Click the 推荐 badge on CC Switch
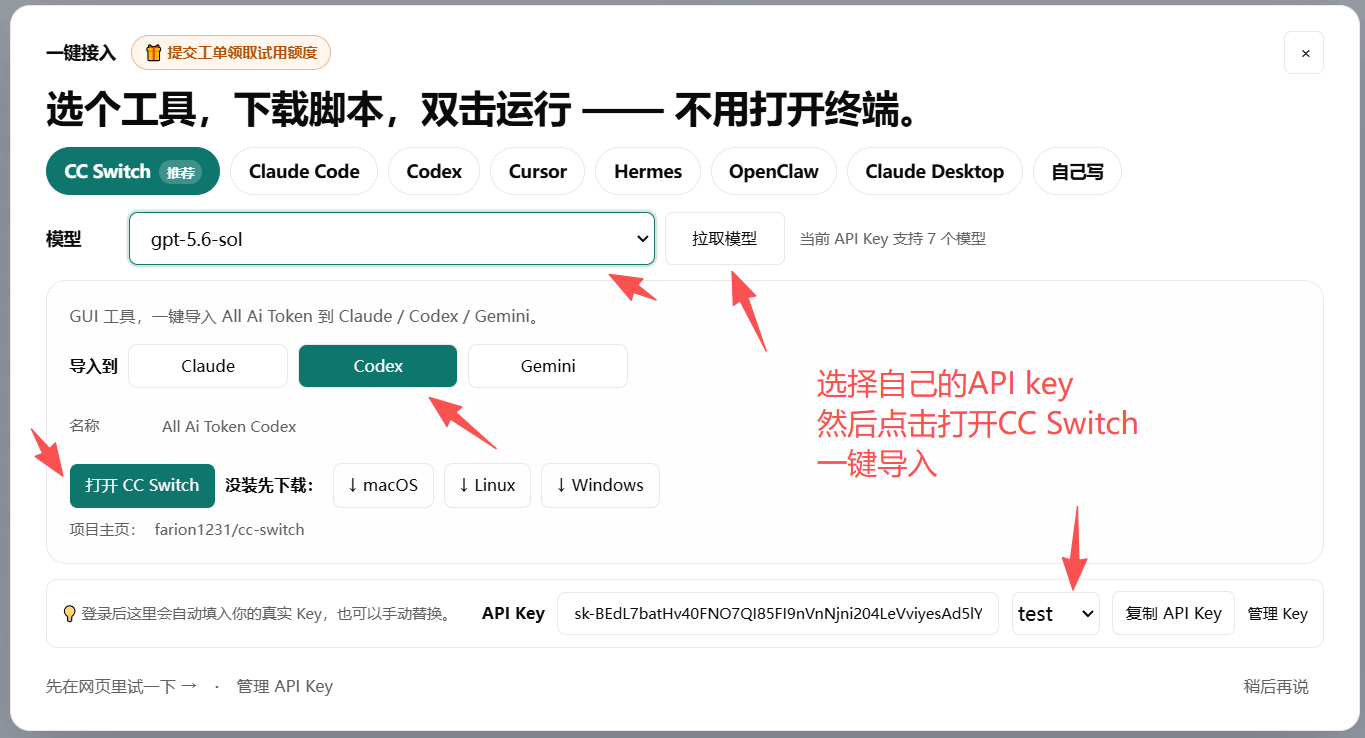 181,172
